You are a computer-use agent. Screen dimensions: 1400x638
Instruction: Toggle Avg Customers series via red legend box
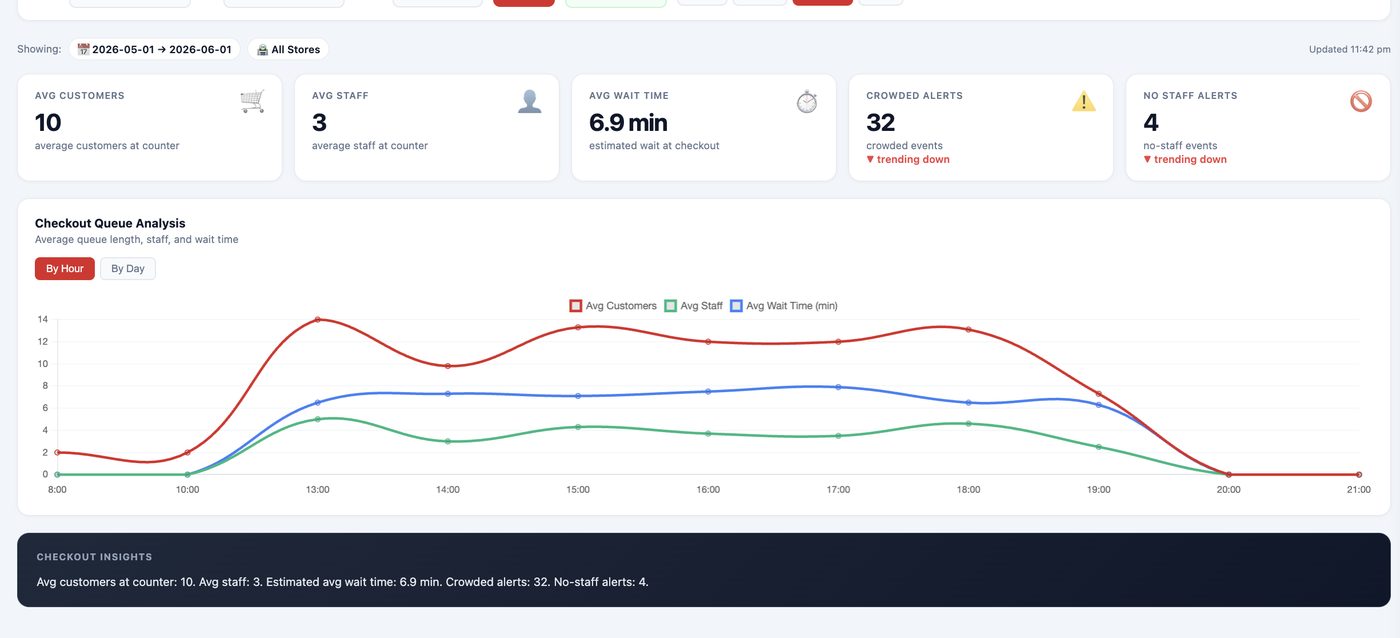575,306
